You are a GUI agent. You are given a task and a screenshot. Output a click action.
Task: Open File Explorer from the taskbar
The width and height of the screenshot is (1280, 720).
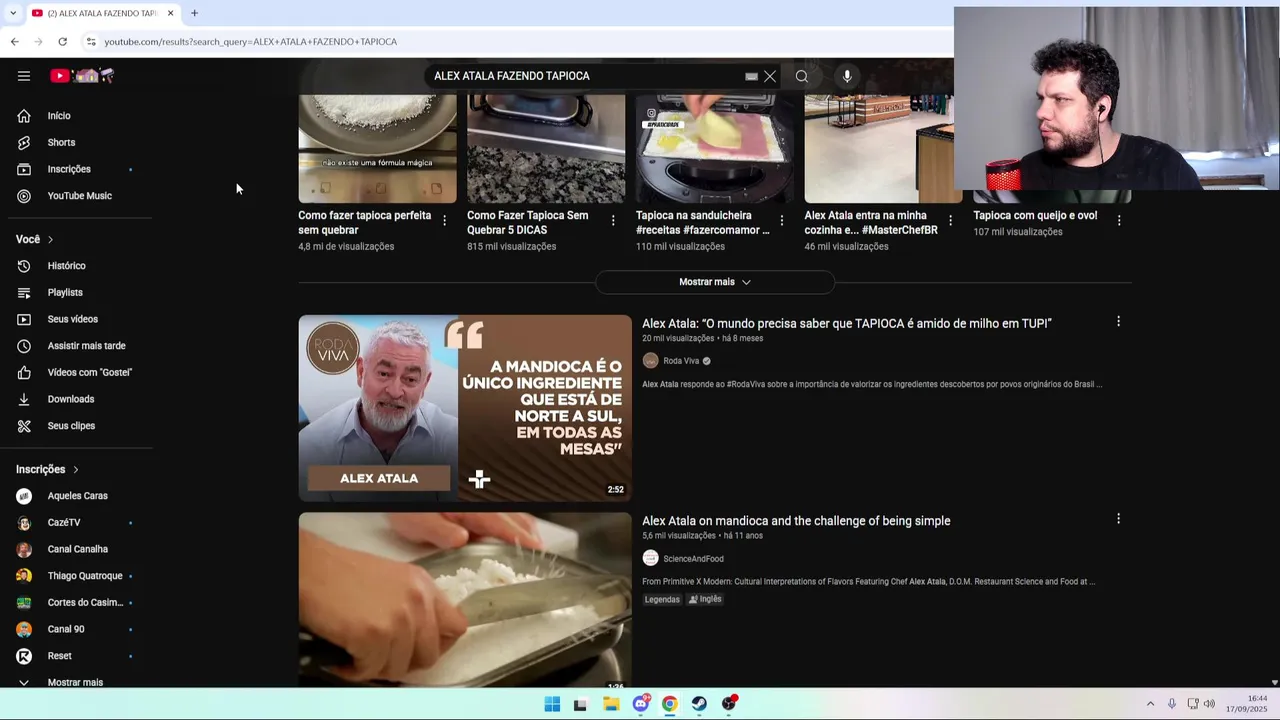click(611, 704)
